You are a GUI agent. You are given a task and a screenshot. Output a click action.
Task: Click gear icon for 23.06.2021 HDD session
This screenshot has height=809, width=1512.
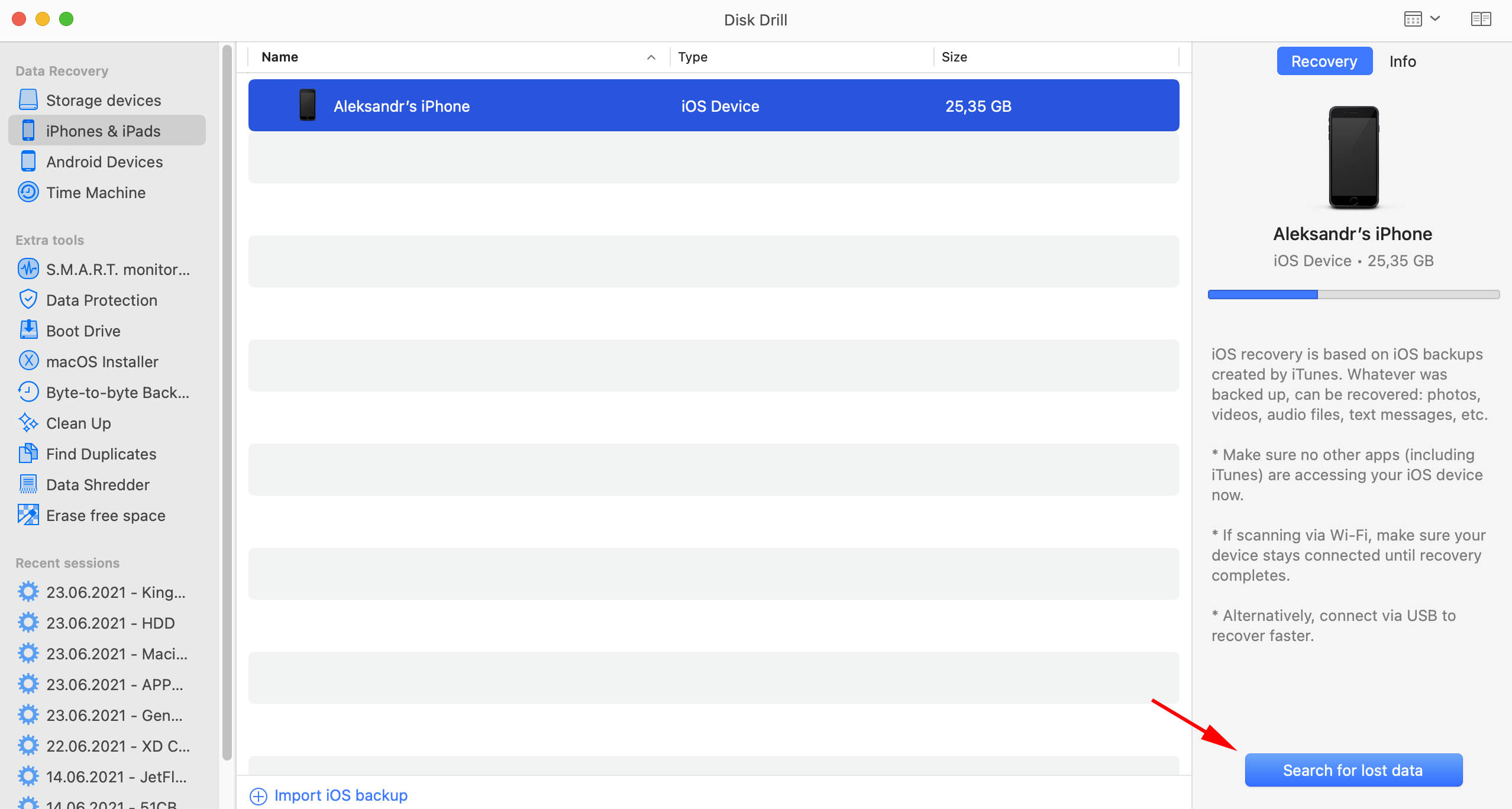click(28, 623)
